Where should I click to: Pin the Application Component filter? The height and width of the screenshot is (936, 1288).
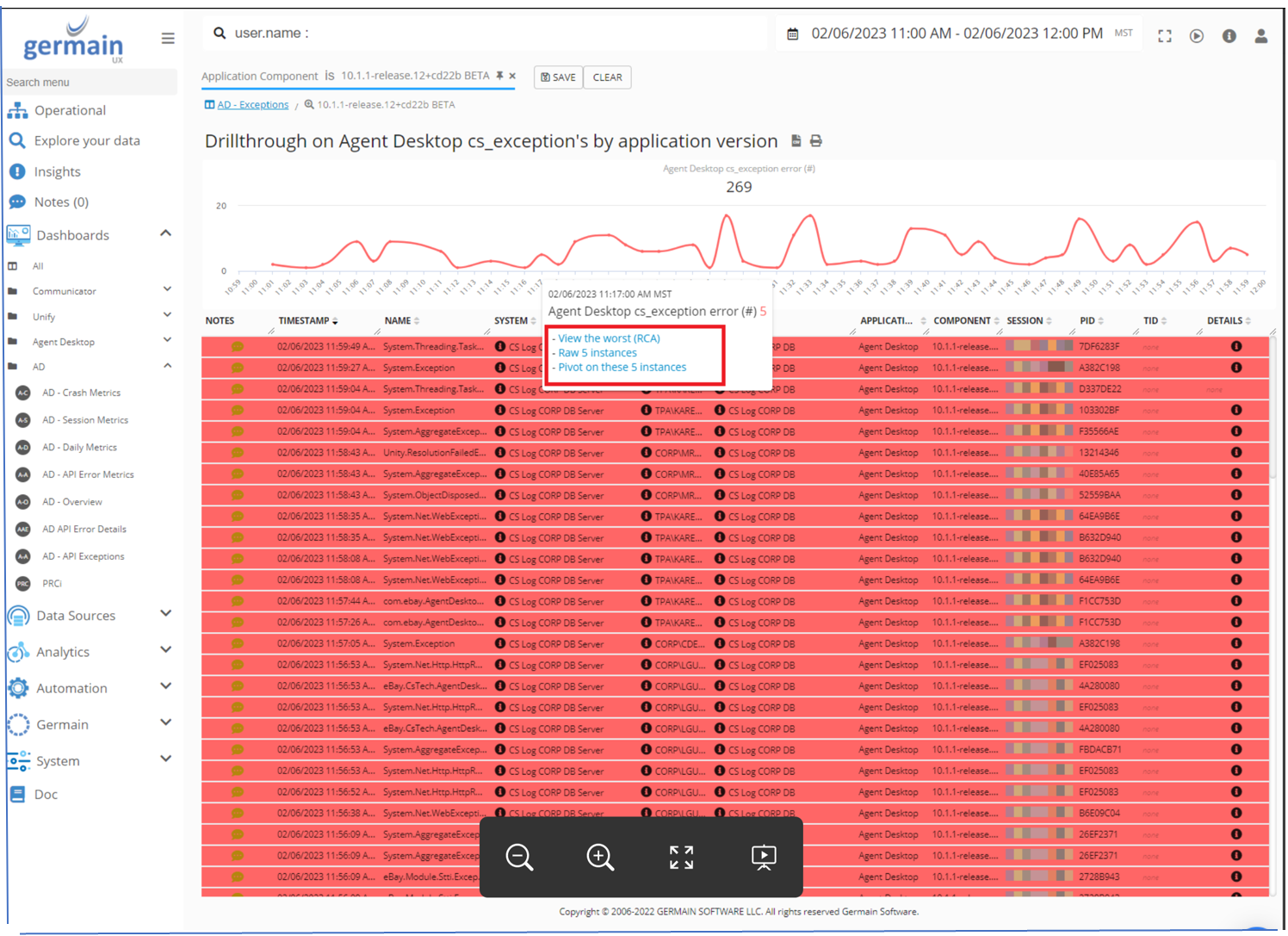[499, 76]
